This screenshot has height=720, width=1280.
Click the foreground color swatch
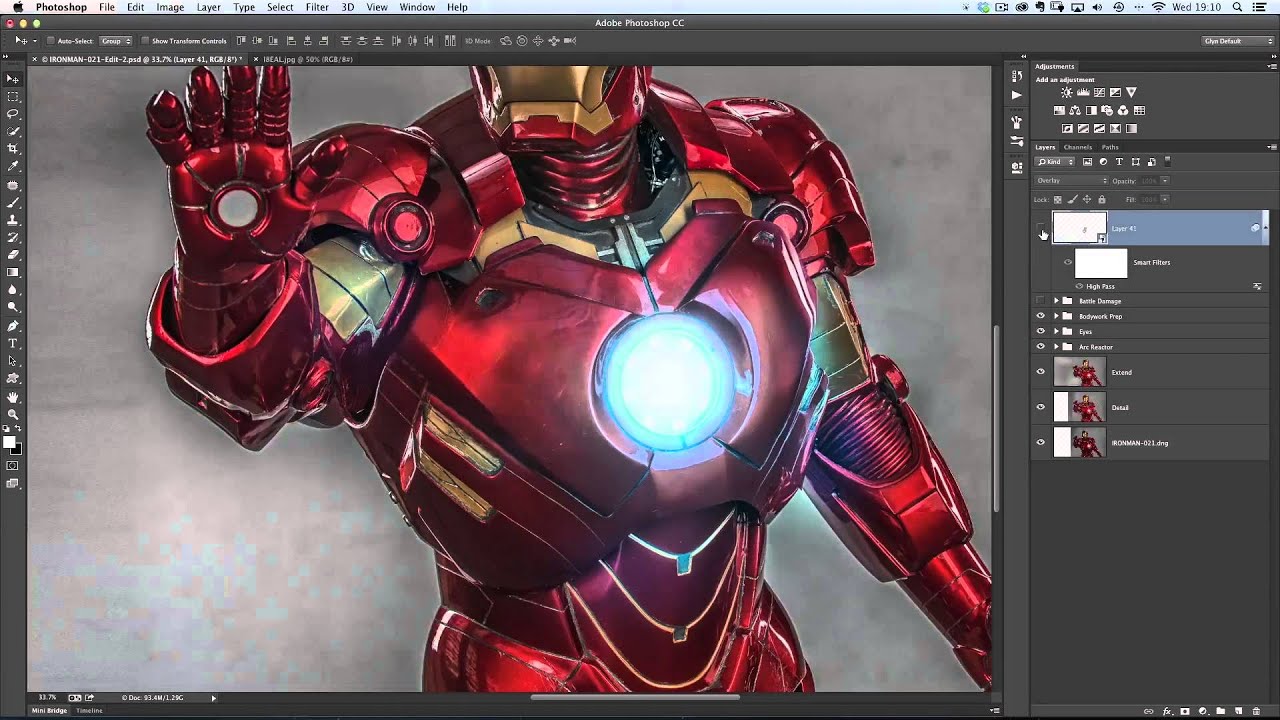(10, 442)
